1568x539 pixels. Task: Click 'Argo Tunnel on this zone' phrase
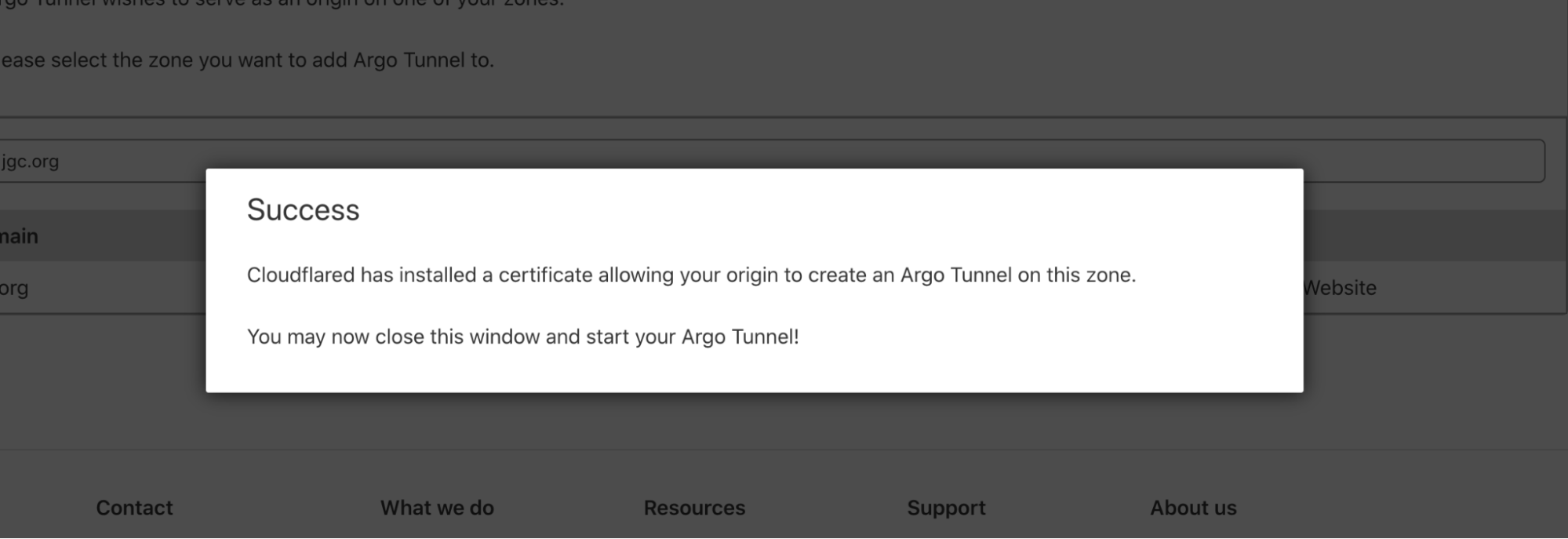1017,275
